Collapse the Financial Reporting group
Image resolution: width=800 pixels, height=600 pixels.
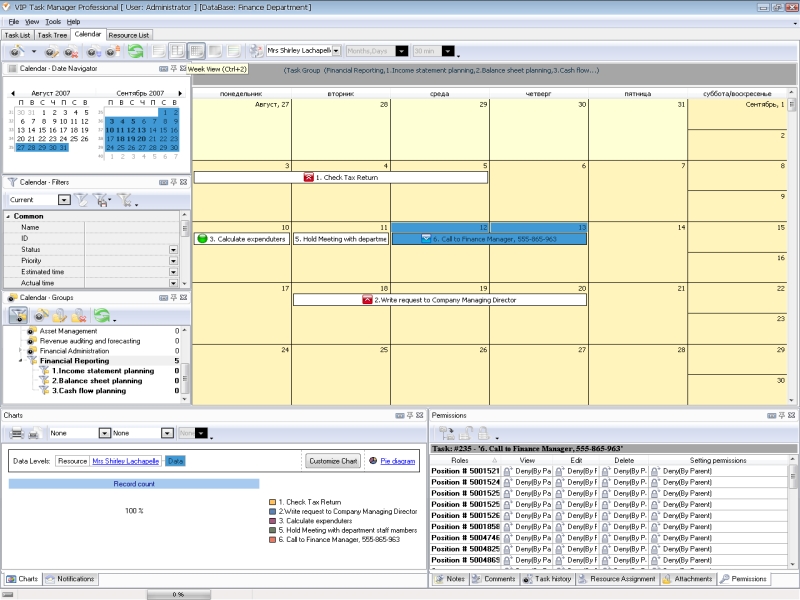(21, 361)
